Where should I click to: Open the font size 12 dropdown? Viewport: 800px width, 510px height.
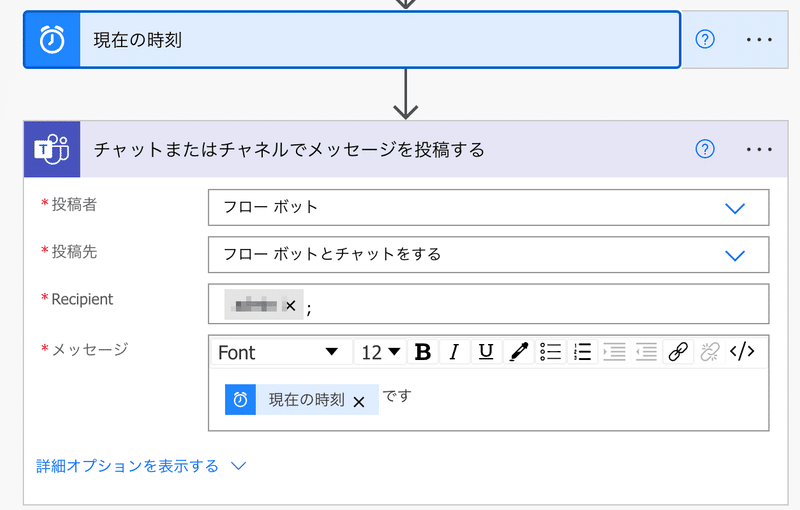381,352
